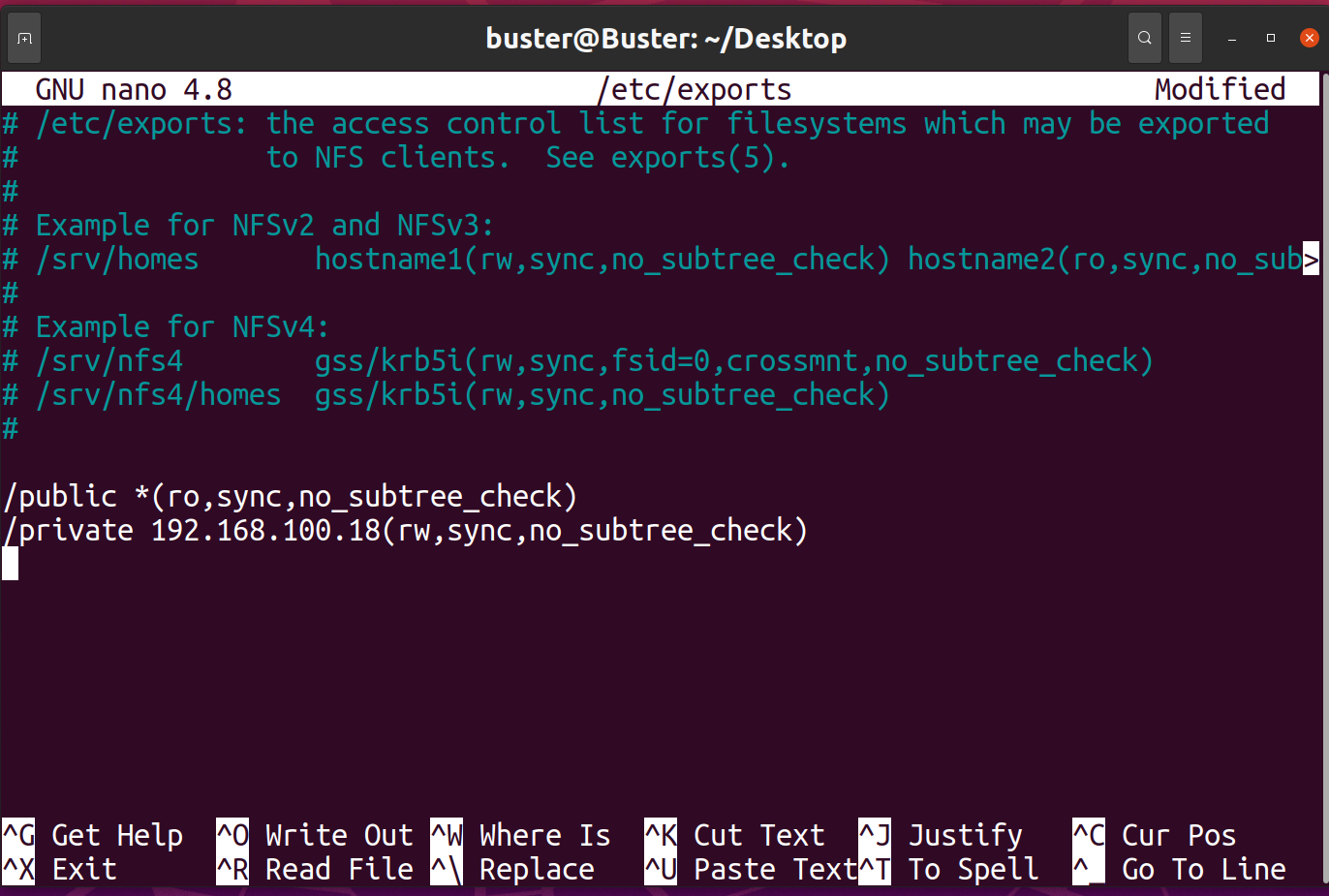Viewport: 1329px width, 896px height.
Task: Open the terminal search magnifier icon
Action: 1144,39
